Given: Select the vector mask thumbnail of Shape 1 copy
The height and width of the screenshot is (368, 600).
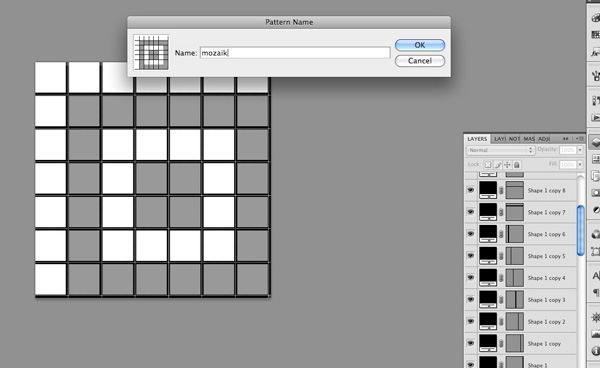Looking at the screenshot, I should (x=515, y=343).
